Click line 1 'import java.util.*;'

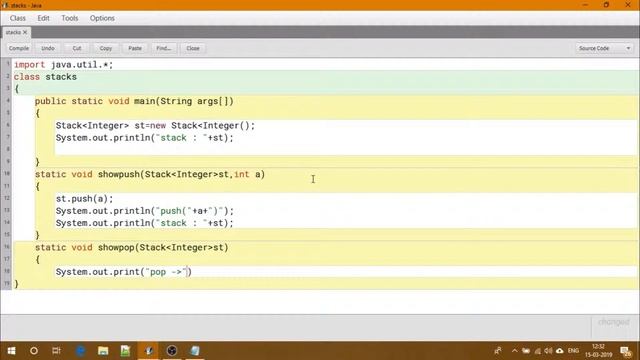[x=64, y=64]
